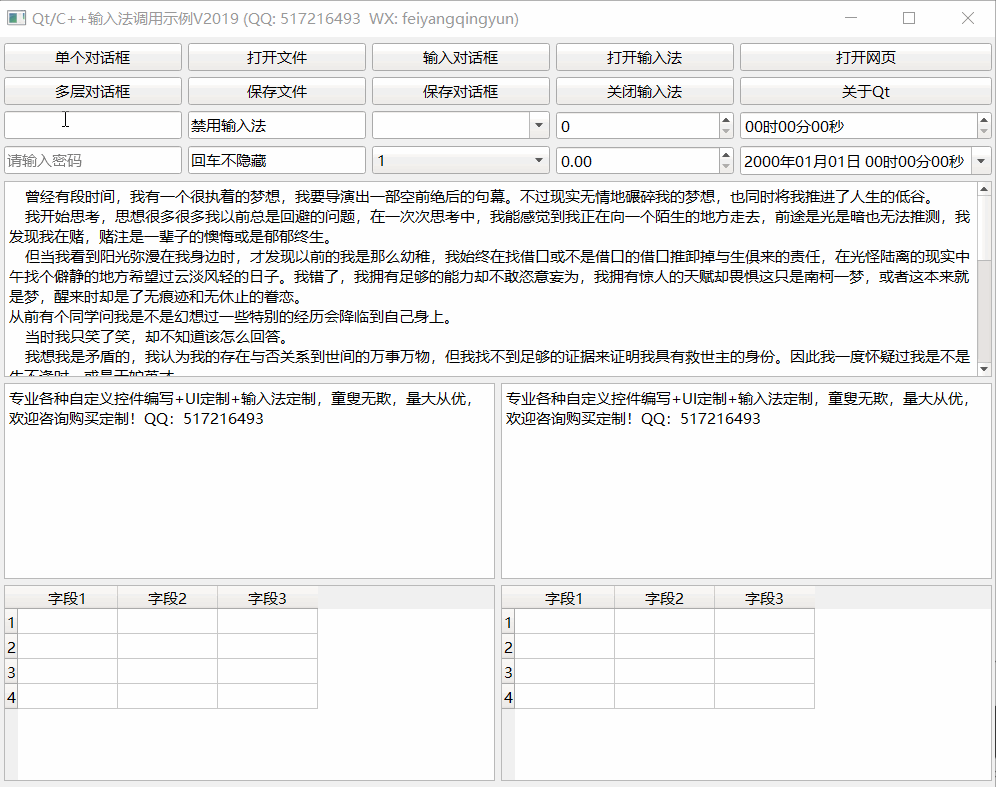Click inside the 00时00分00秒 time editor
Viewport: 996px width, 787px height.
click(858, 126)
